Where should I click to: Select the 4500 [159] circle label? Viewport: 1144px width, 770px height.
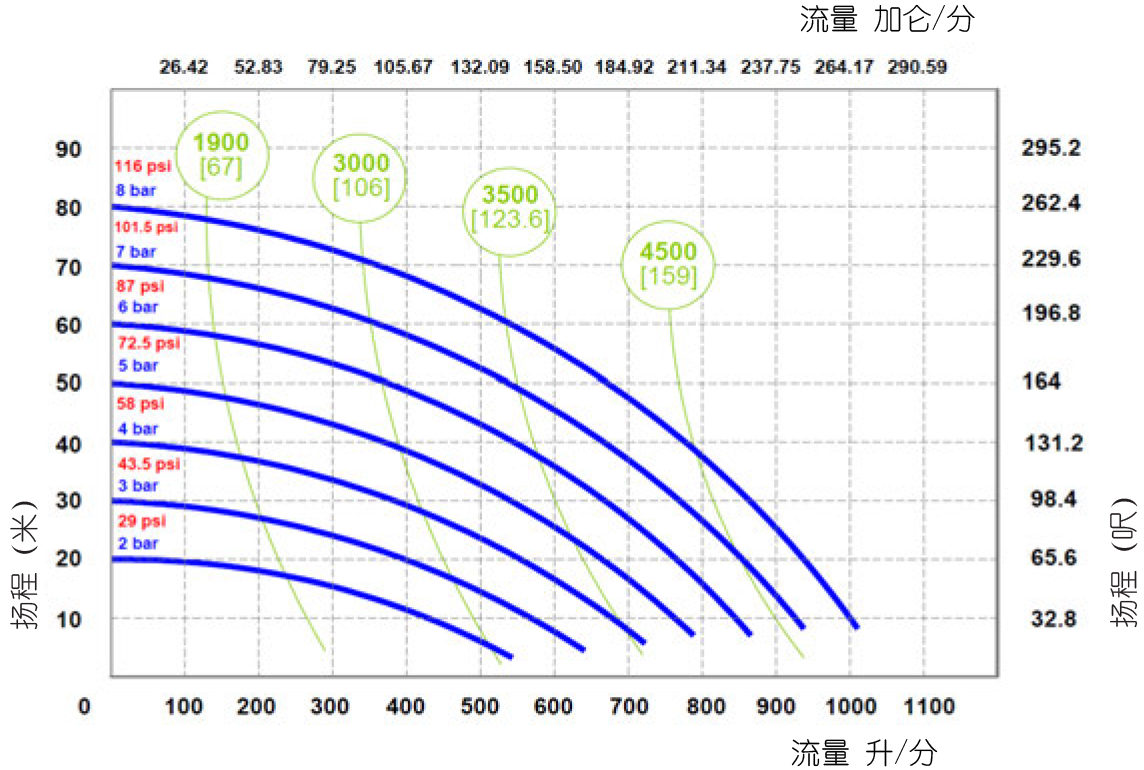[668, 262]
